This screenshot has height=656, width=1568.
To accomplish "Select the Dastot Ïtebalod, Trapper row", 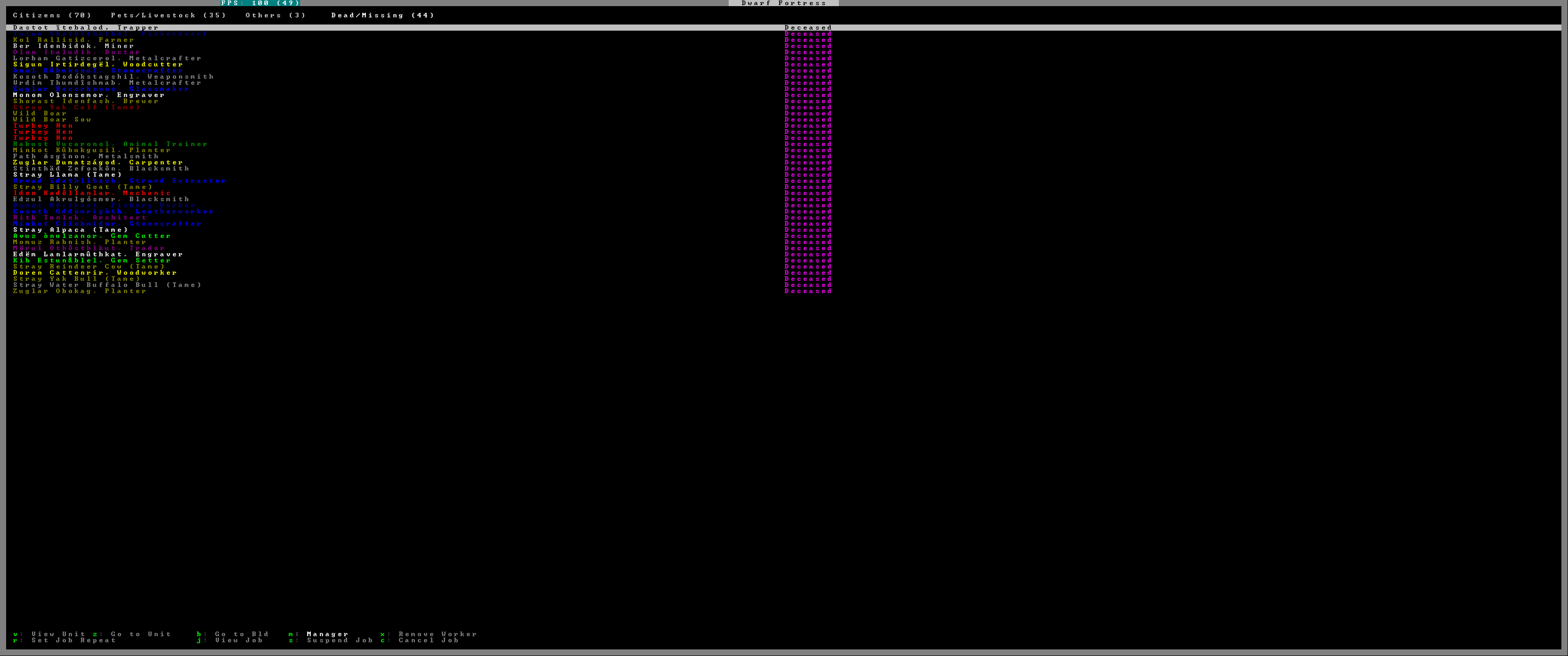I will point(783,27).
